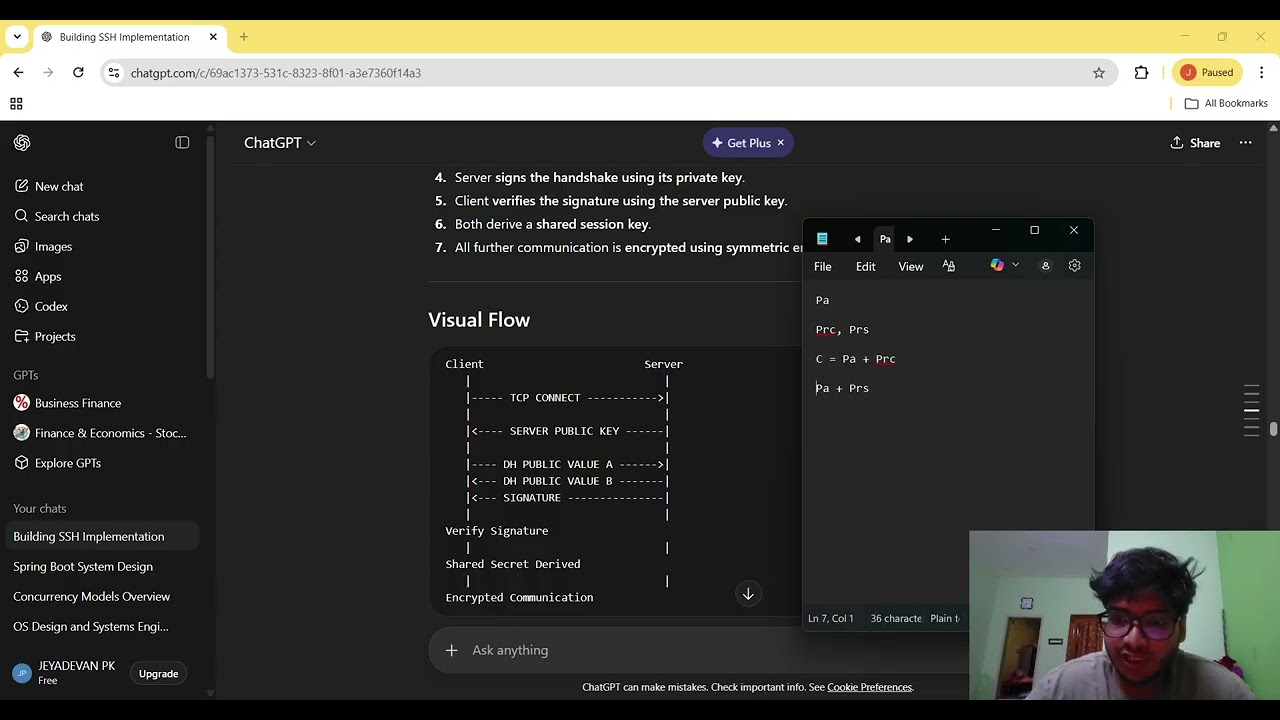This screenshot has height=720, width=1280.
Task: Click the Share button label
Action: click(x=1204, y=143)
